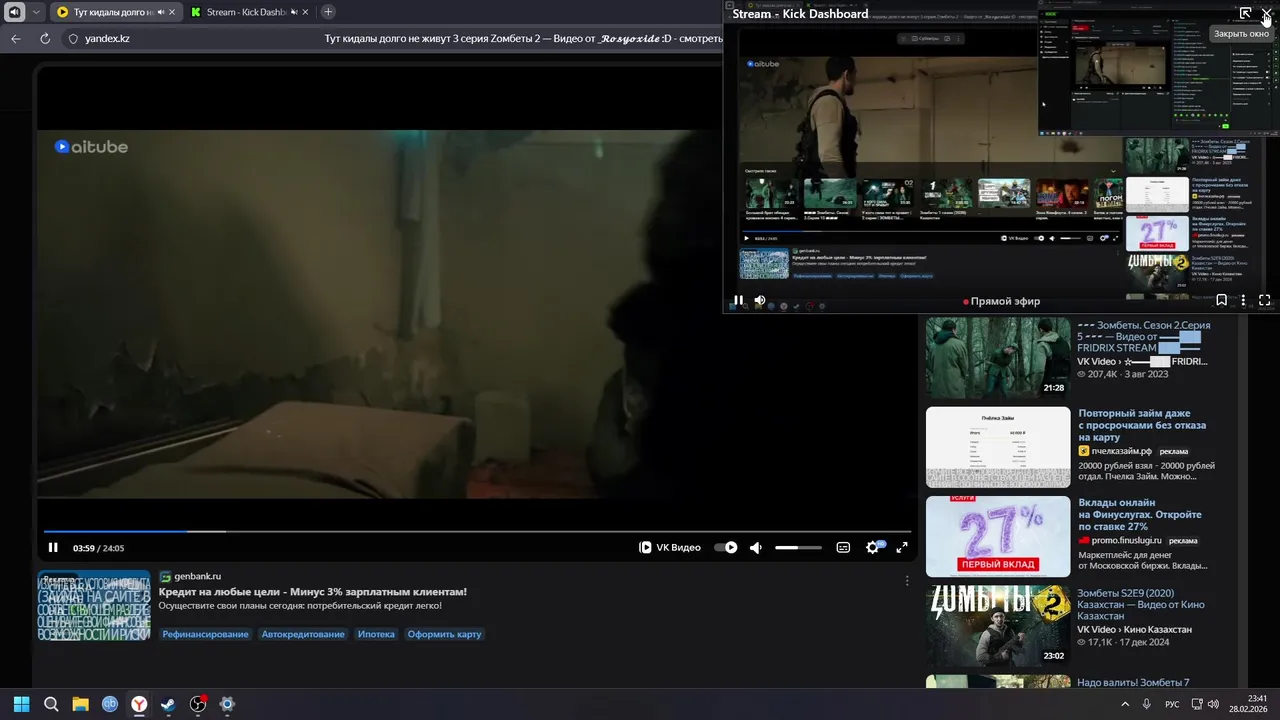Click 27% ПЕРВЫЙ ВКЛАД ad image

(x=998, y=536)
